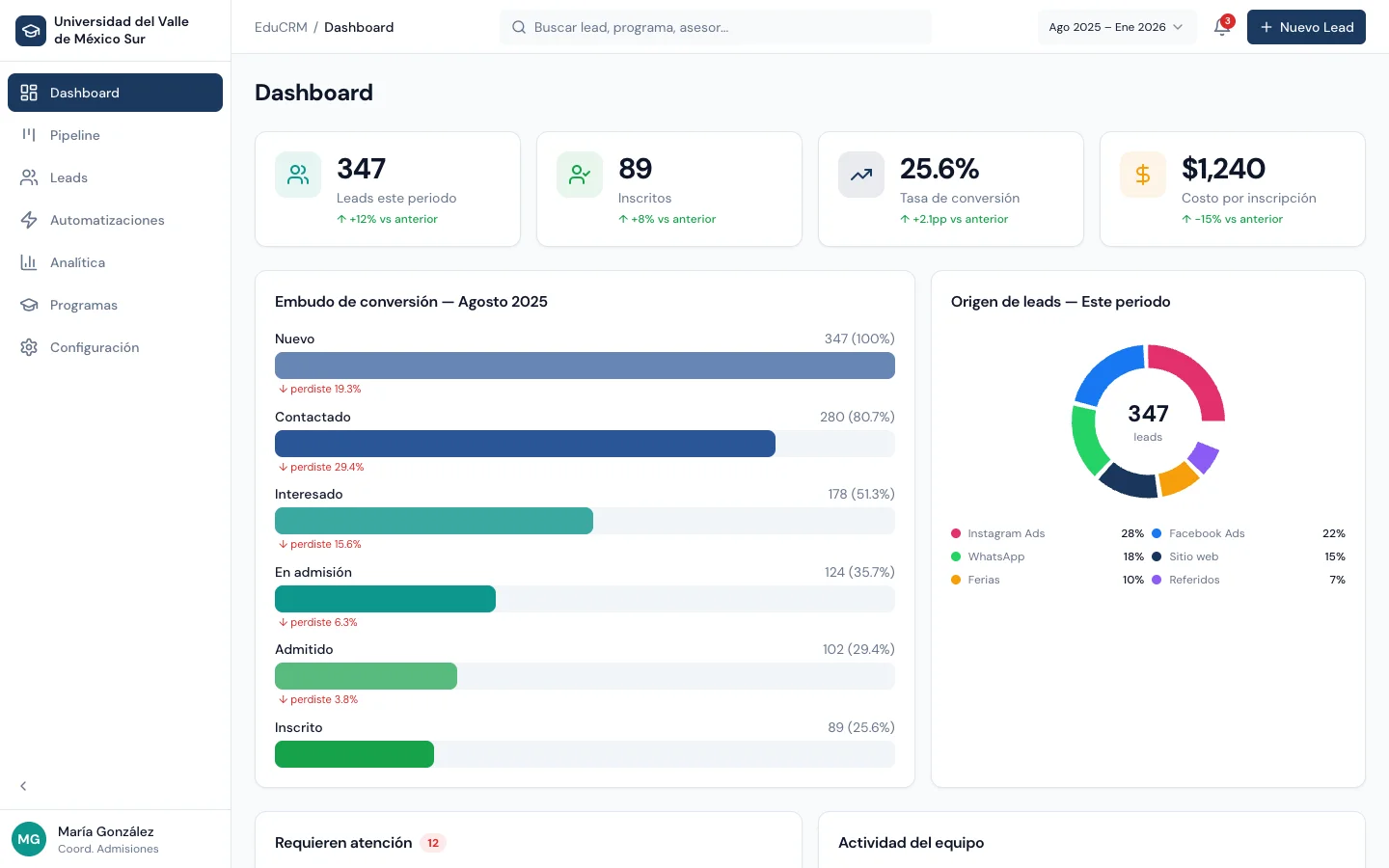Image resolution: width=1389 pixels, height=868 pixels.
Task: Select the Analítica icon
Action: click(30, 262)
